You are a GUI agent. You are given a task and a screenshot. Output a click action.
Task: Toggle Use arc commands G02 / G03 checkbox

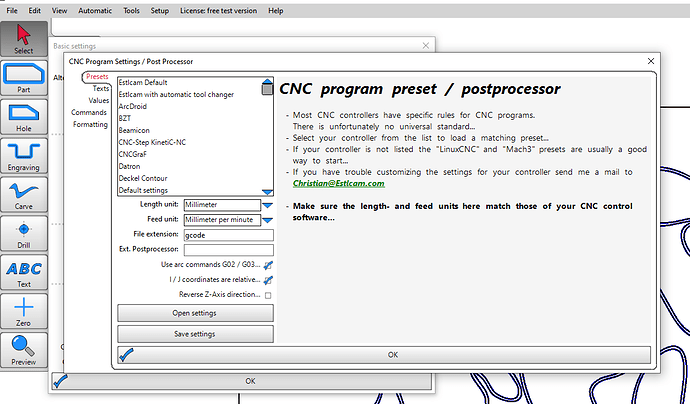(268, 265)
